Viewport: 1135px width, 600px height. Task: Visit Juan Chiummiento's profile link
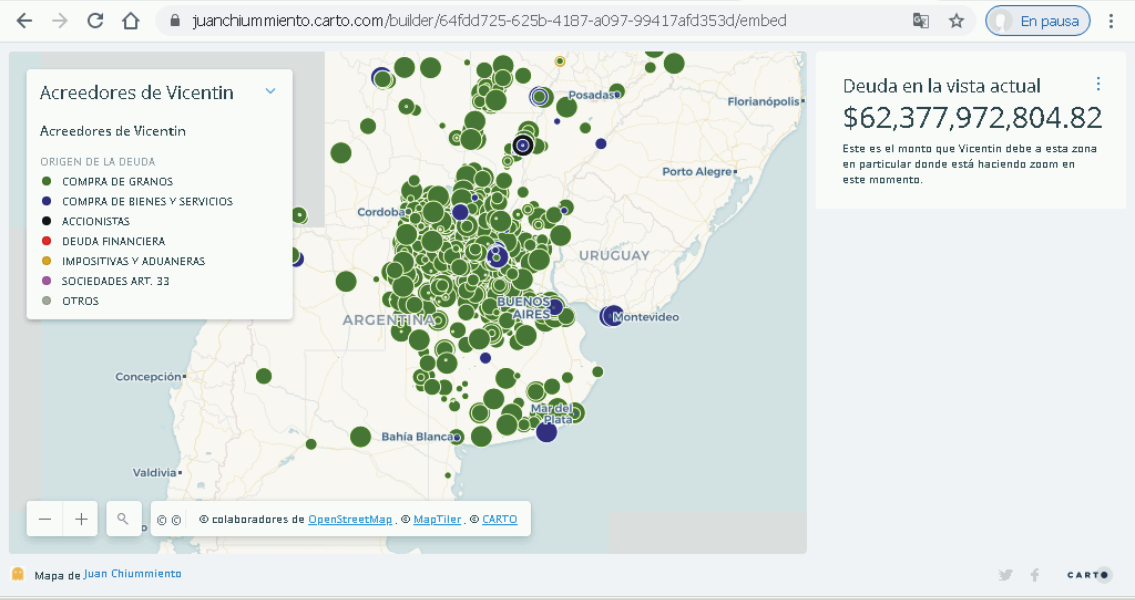132,574
